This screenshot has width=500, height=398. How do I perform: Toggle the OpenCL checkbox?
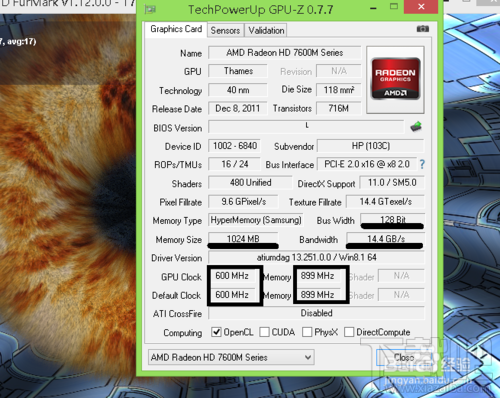(x=216, y=332)
